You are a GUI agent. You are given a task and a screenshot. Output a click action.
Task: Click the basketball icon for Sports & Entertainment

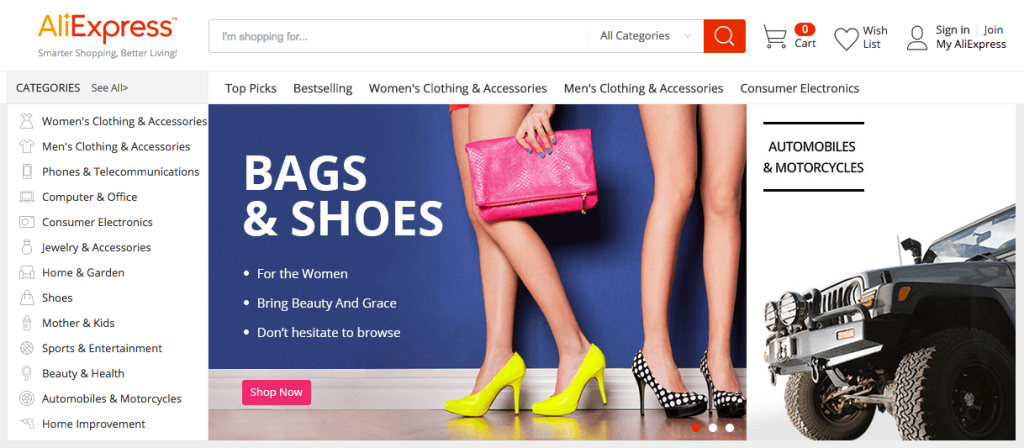(27, 348)
